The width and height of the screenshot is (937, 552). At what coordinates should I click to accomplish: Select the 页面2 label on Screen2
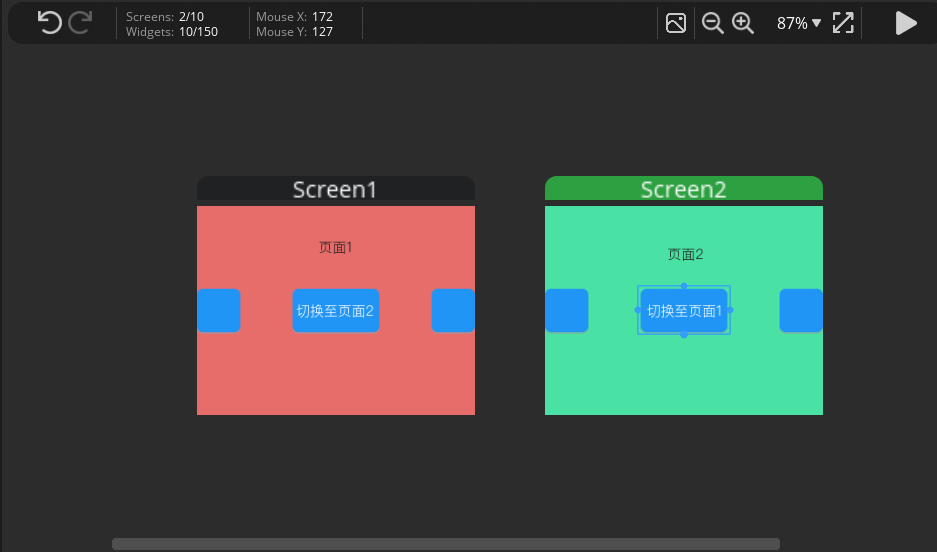[685, 254]
